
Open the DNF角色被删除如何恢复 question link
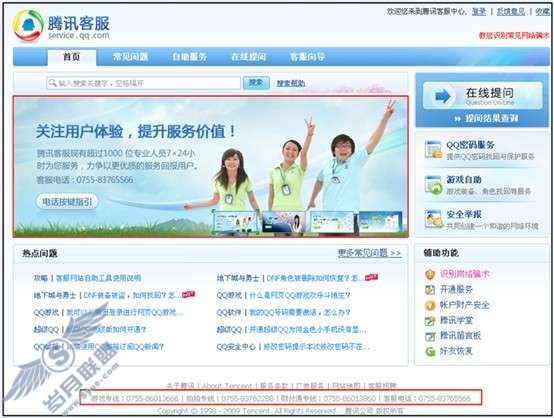[315, 278]
